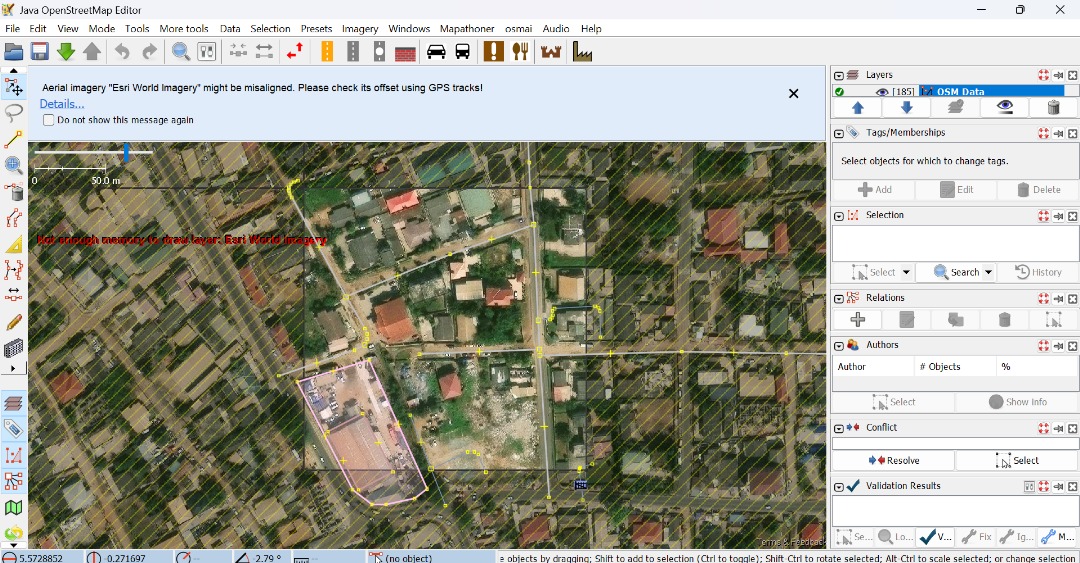Viewport: 1080px width, 563px height.
Task: Toggle the Tags/Memberships dialog button in left sidebar
Action: pos(13,429)
